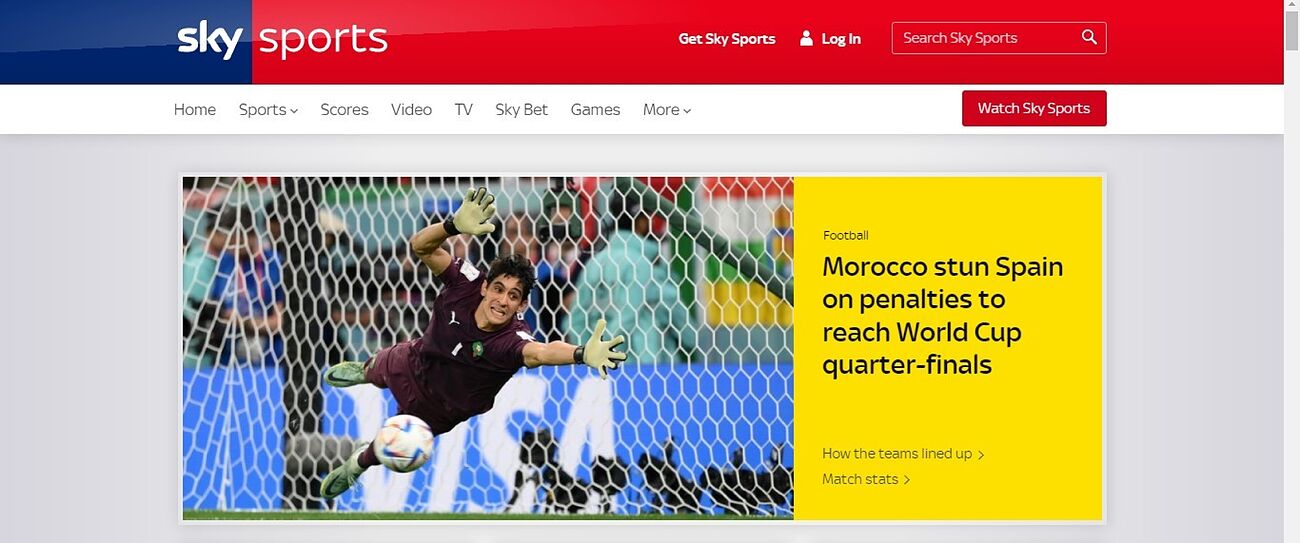Select the TV menu item

(x=463, y=110)
